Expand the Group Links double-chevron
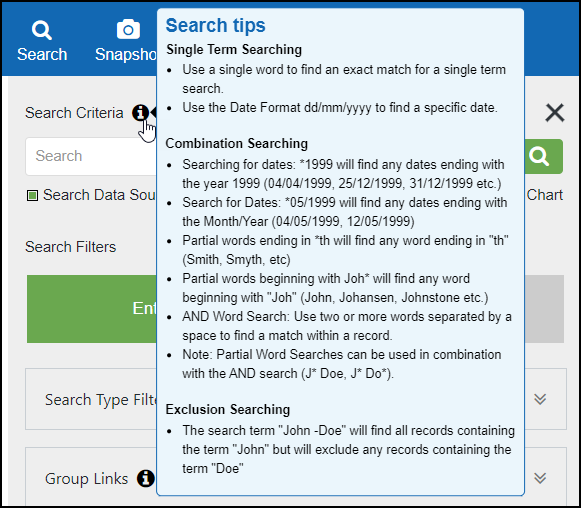The width and height of the screenshot is (581, 508). (540, 478)
